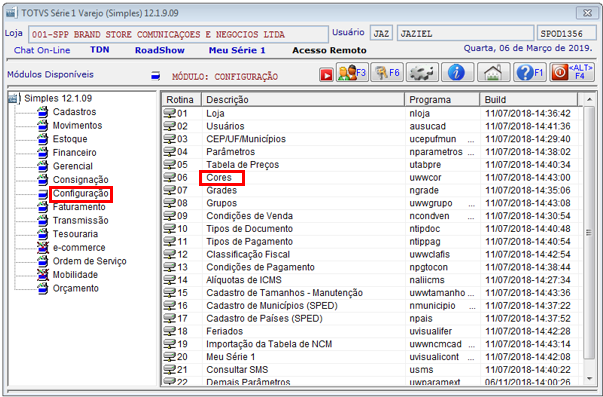Select Configuração in the module tree
603x397 pixels.
pyautogui.click(x=80, y=193)
